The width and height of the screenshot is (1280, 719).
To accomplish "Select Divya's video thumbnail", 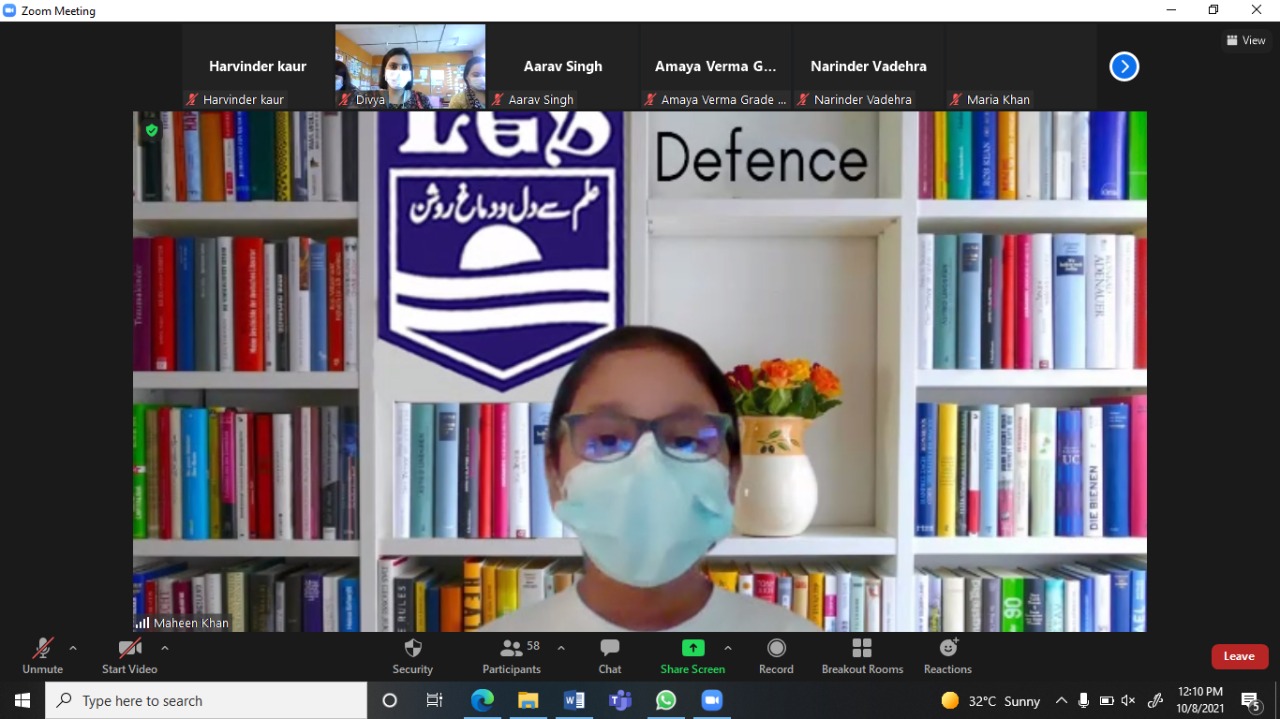I will [x=410, y=66].
